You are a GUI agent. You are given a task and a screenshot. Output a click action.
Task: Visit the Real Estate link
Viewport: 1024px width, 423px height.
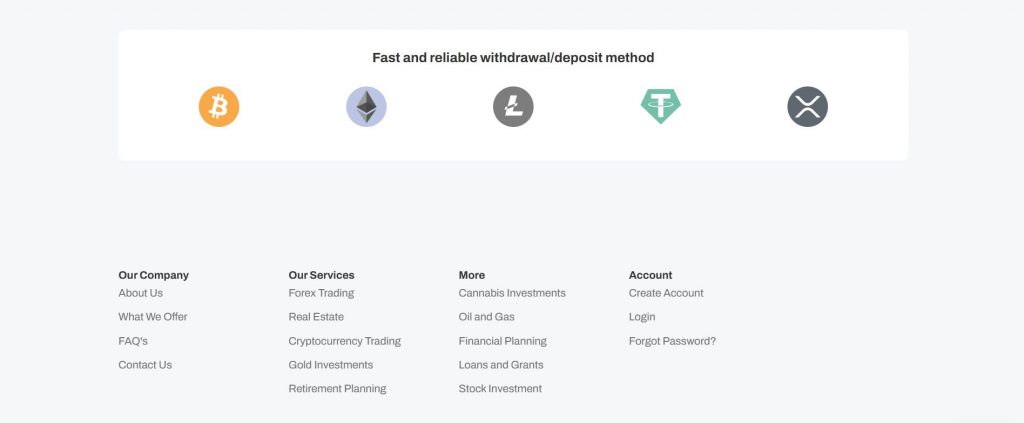pos(316,317)
